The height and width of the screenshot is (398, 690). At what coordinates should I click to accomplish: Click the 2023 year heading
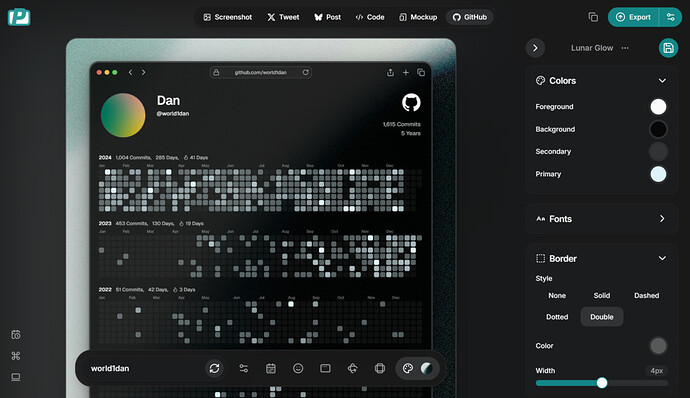(105, 223)
